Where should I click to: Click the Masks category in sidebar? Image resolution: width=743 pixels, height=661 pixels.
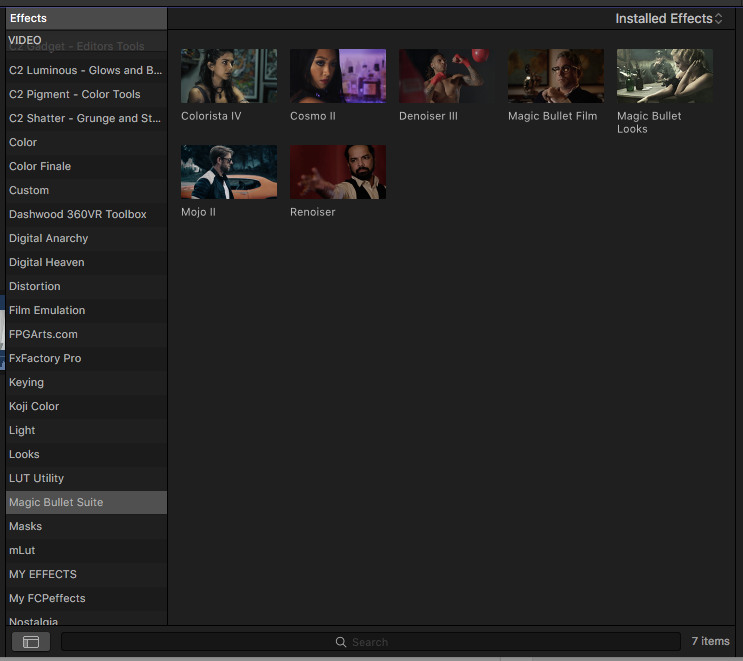[26, 526]
